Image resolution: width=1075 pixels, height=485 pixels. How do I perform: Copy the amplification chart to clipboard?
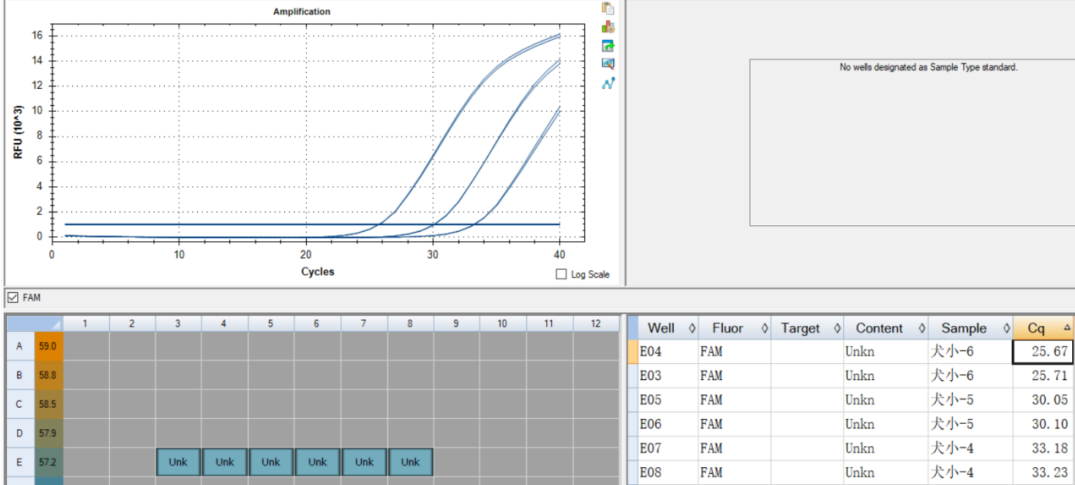[607, 8]
